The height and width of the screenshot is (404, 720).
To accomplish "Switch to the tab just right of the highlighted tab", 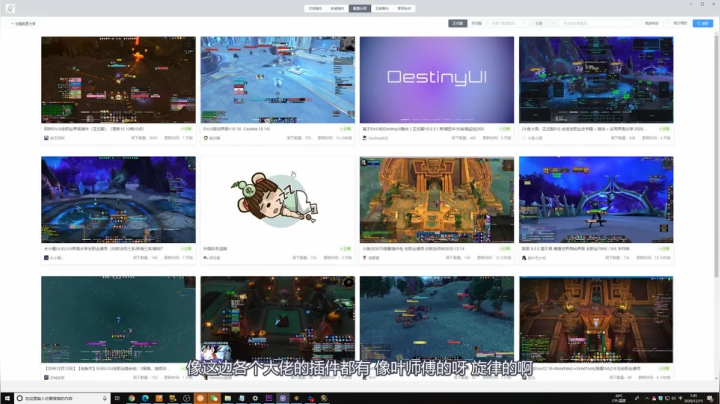I will click(382, 8).
